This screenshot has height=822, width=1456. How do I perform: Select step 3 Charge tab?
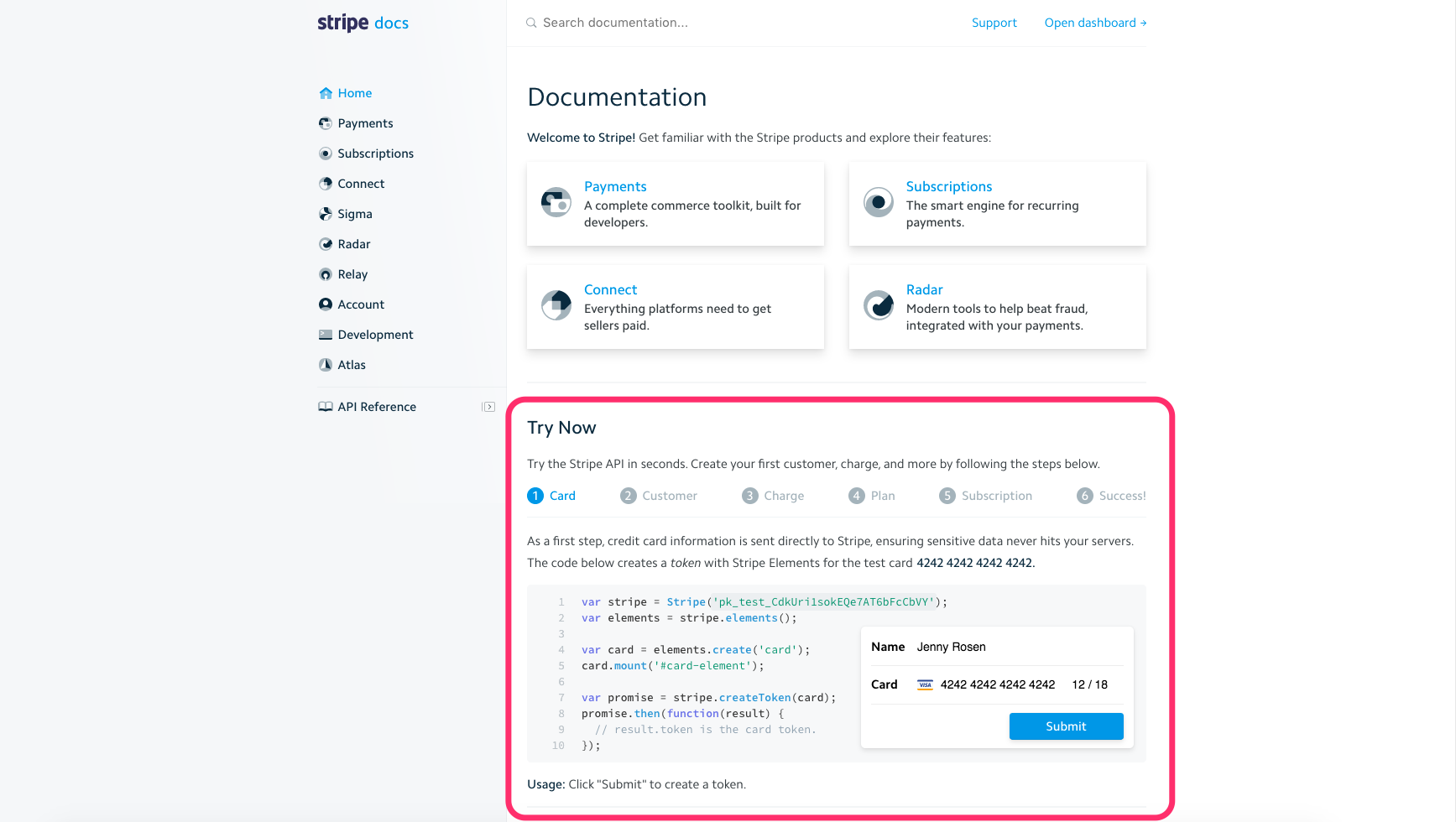coord(773,496)
